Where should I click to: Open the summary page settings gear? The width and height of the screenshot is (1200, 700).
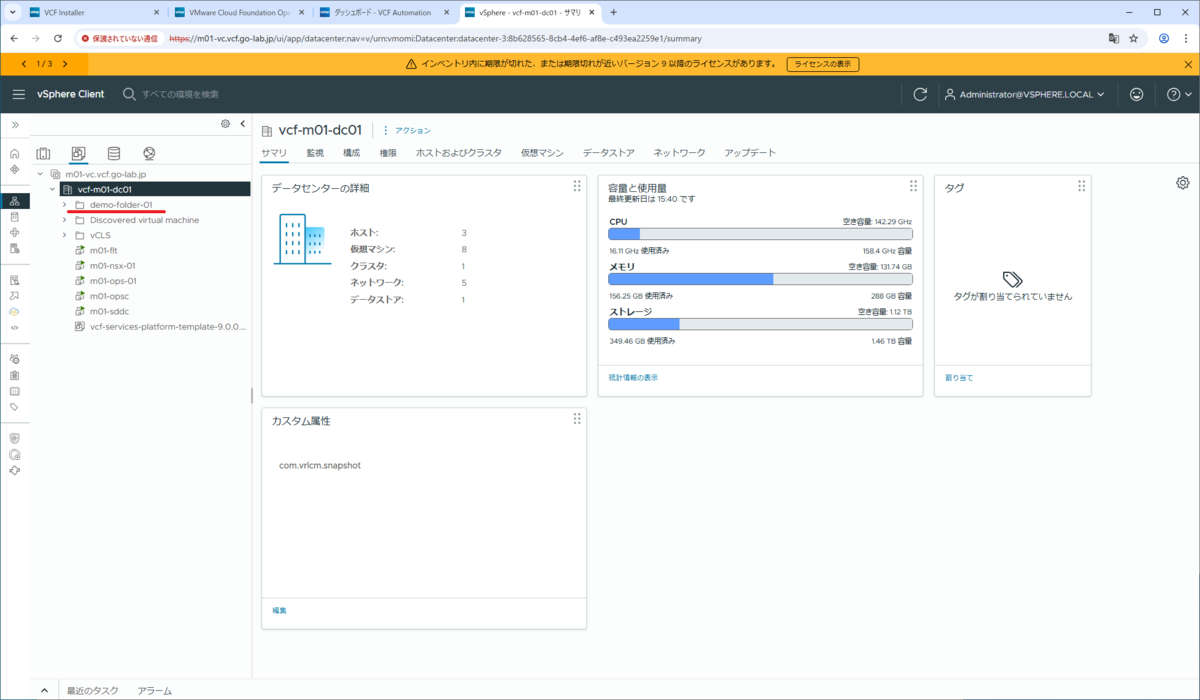coord(1183,183)
